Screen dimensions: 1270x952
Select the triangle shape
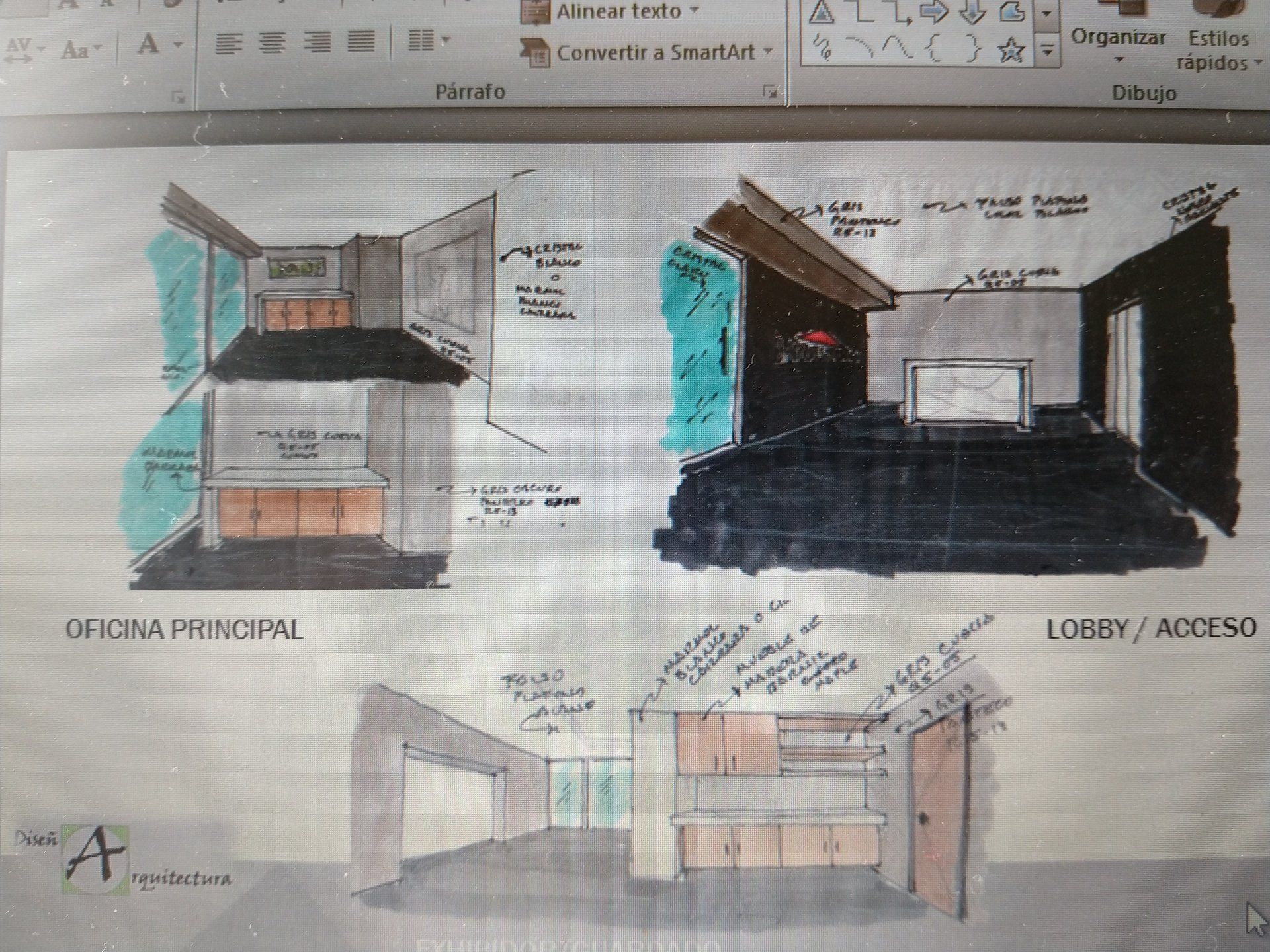coord(821,12)
